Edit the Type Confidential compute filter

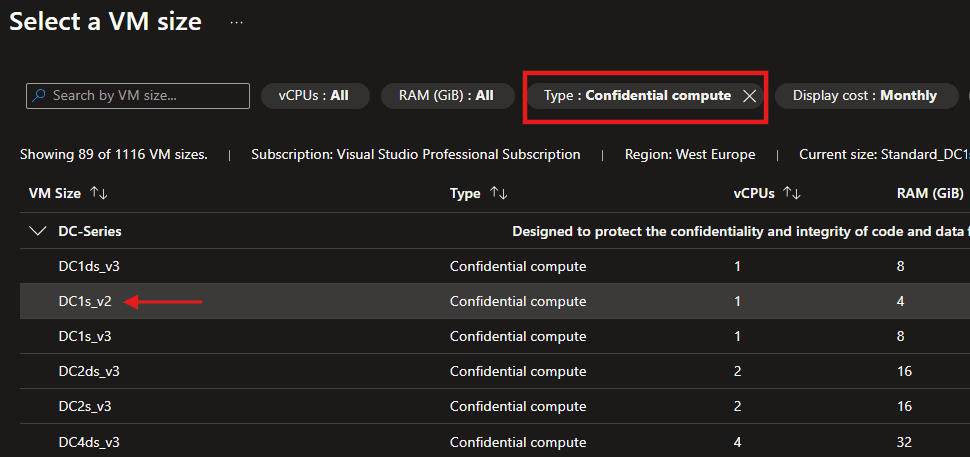(636, 96)
